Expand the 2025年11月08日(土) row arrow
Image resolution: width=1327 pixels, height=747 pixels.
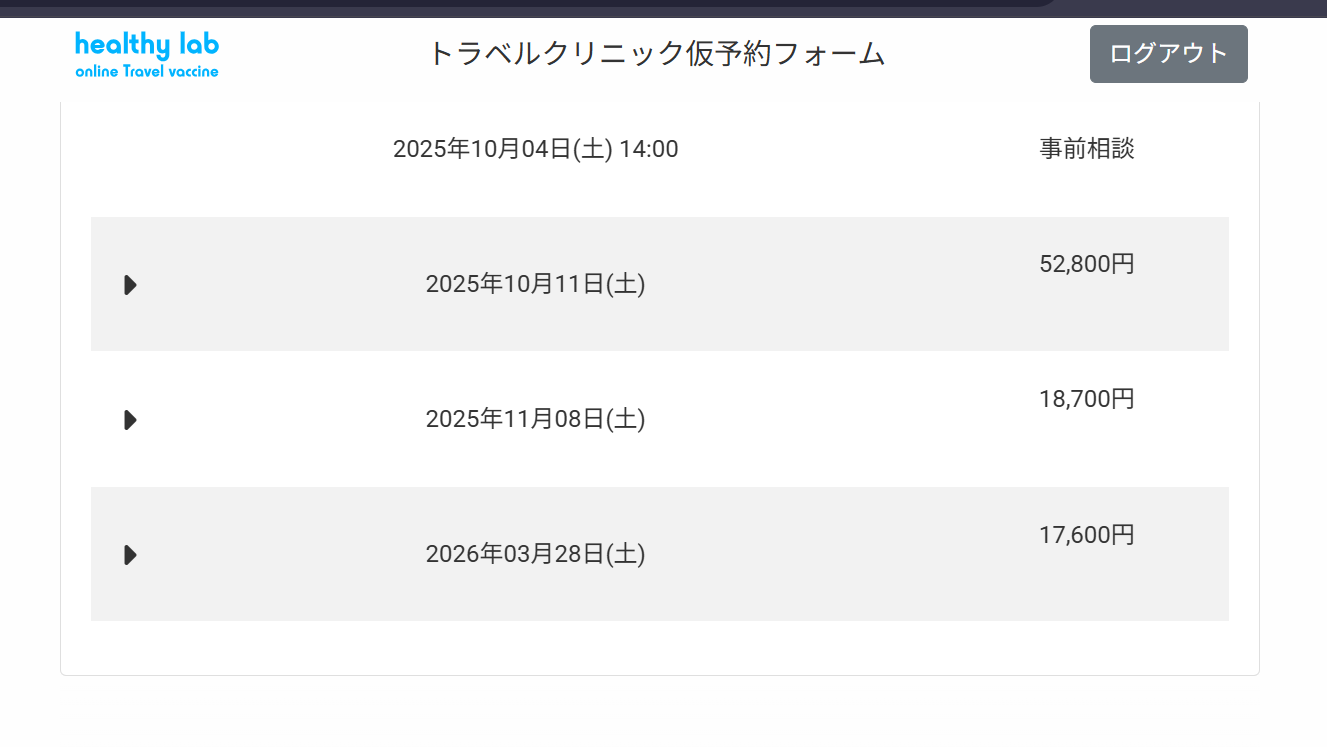coord(130,420)
